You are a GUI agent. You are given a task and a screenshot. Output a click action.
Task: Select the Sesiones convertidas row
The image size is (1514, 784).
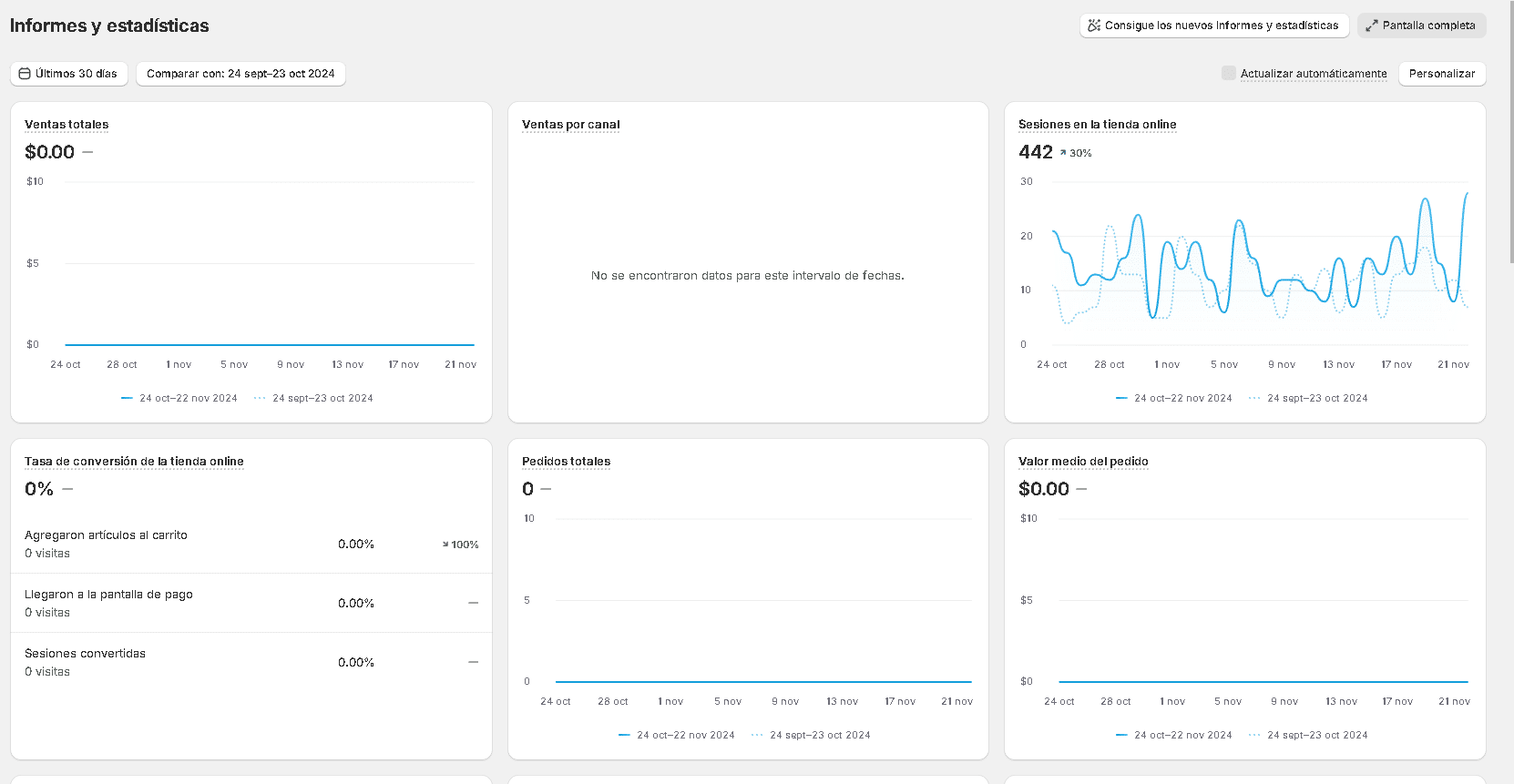pos(251,662)
